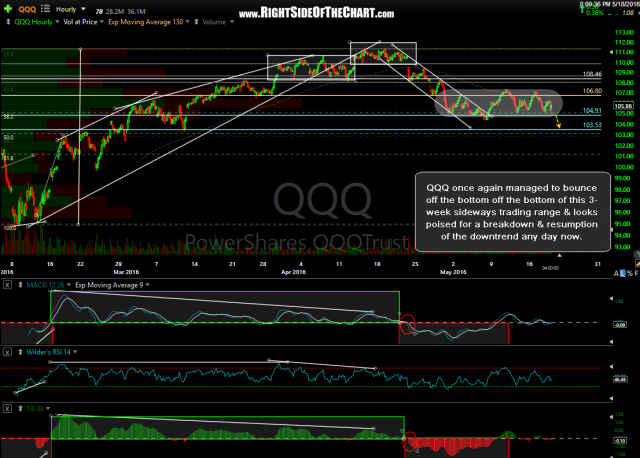640x458 pixels.
Task: Select the RSI value label 46.49
Action: 620,380
